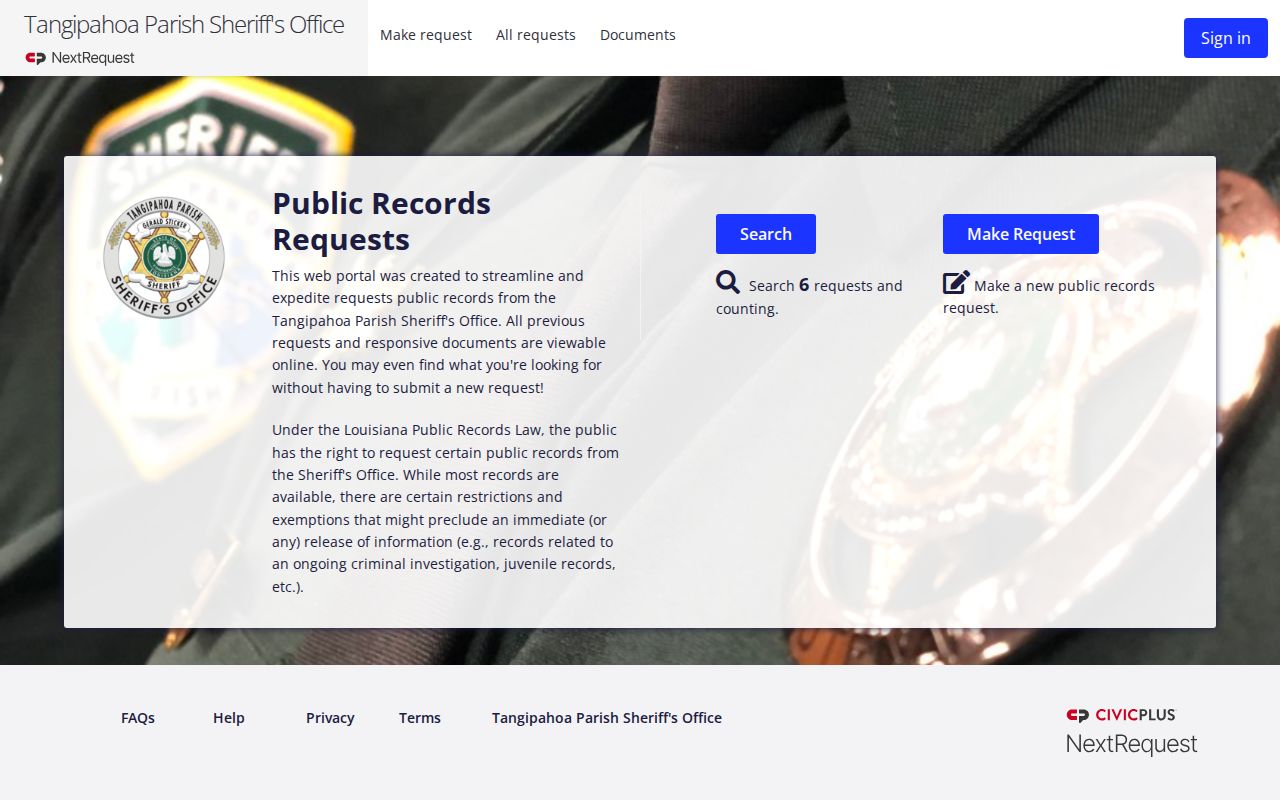The width and height of the screenshot is (1280, 800).
Task: Click the text 'Make a new public records request.'
Action: [x=1049, y=297]
